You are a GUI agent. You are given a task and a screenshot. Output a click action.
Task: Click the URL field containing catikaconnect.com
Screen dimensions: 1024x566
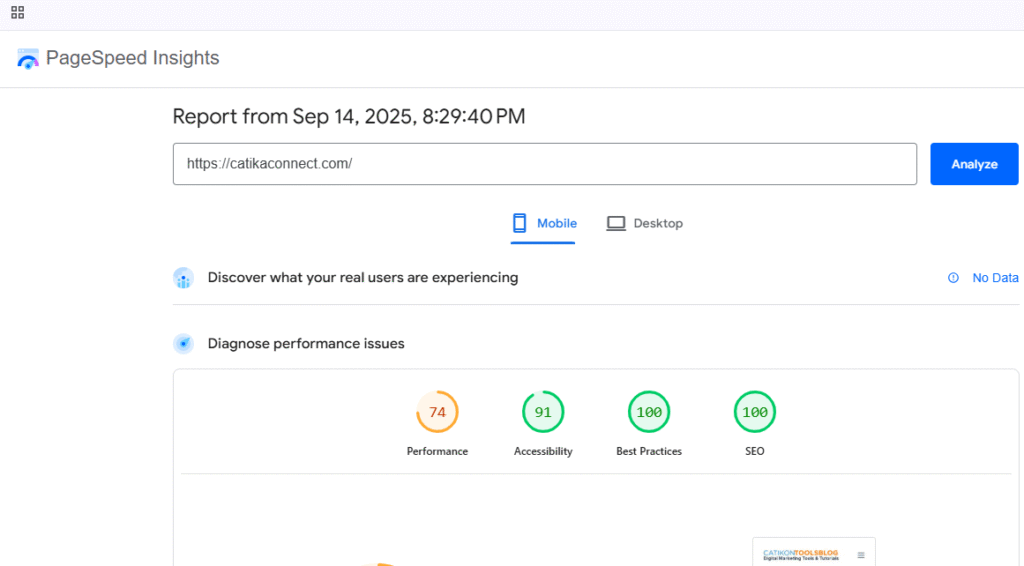(544, 164)
